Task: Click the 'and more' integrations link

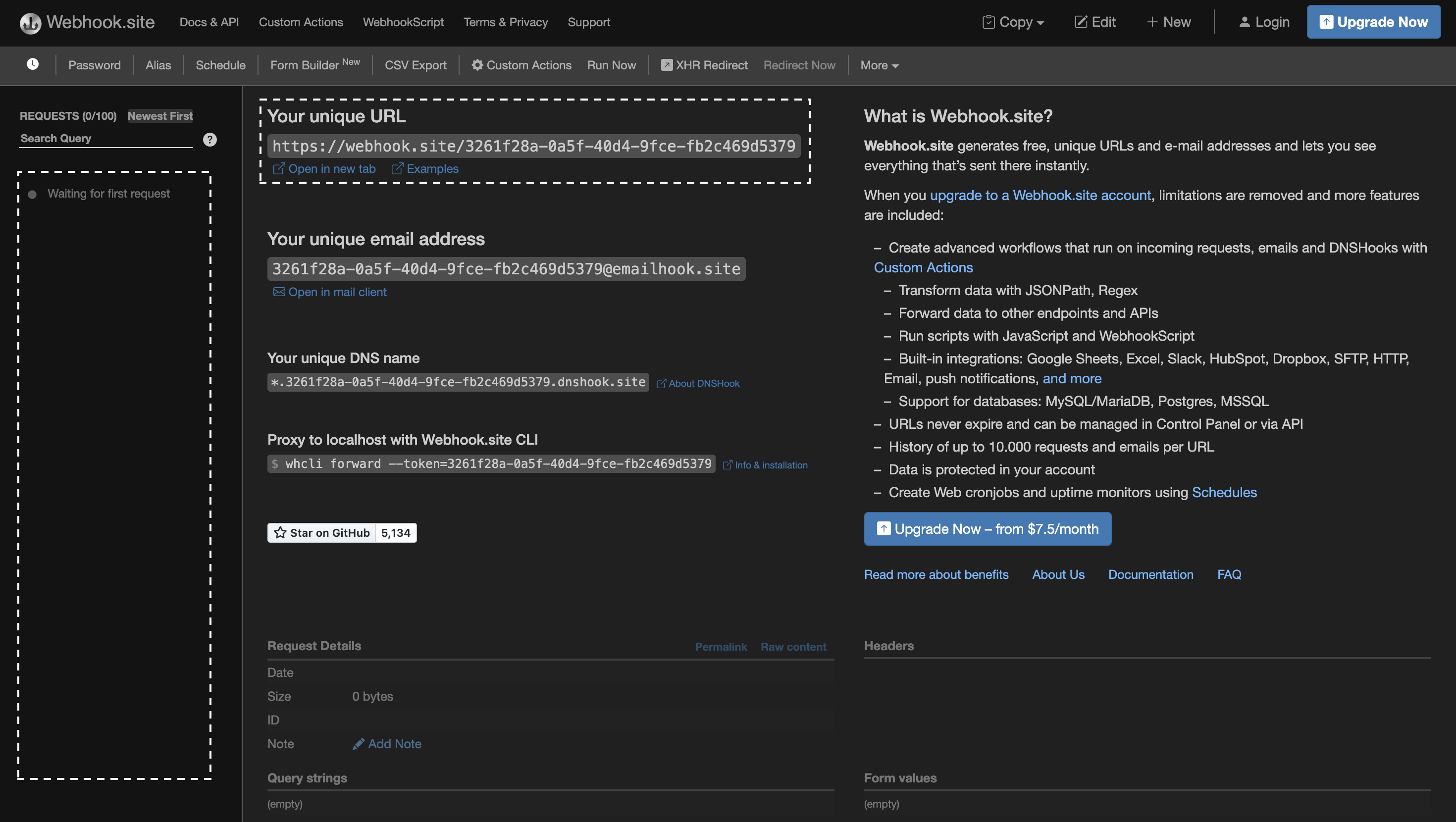Action: 1072,378
